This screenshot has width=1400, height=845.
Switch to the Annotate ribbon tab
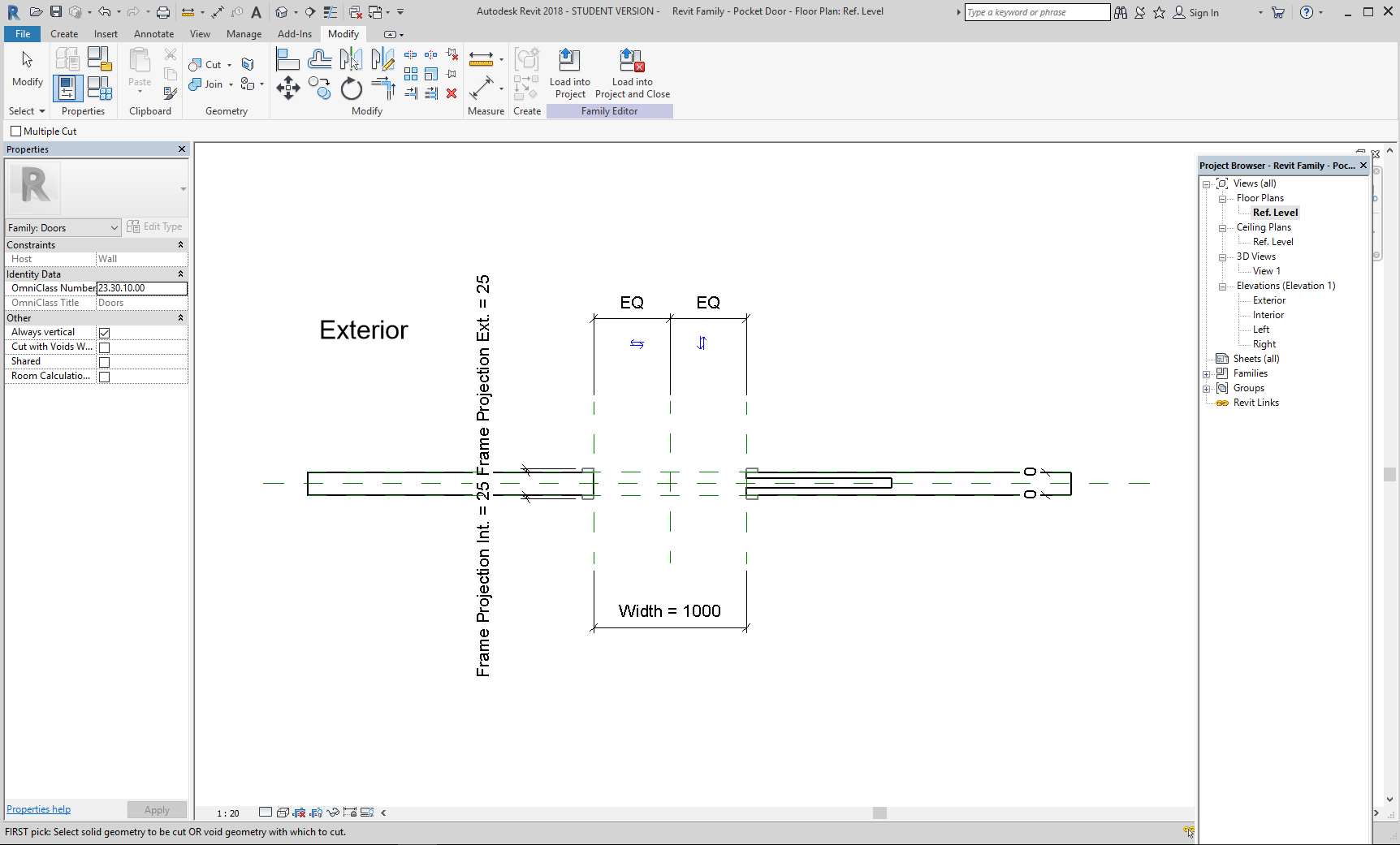(153, 34)
